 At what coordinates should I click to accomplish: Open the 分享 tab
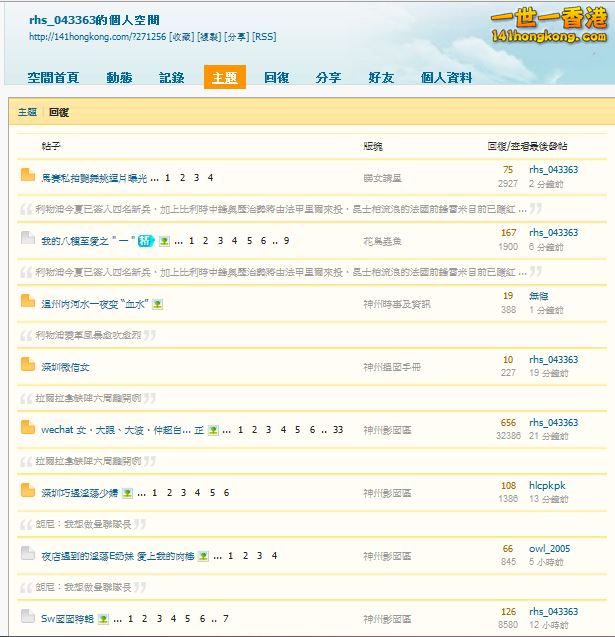coord(328,77)
